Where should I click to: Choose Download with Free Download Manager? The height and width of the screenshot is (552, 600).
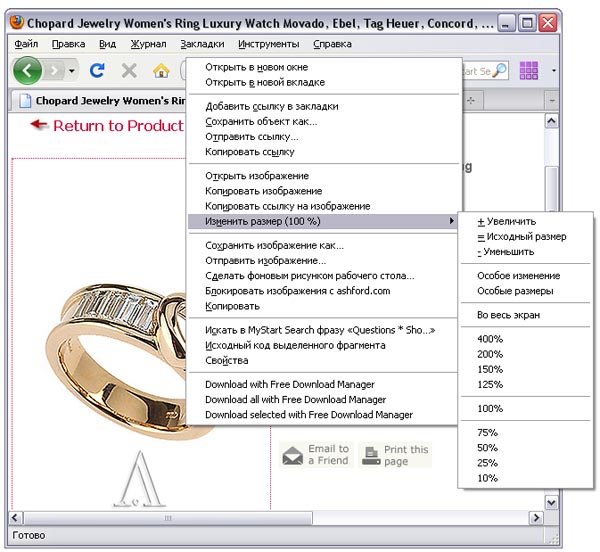tap(323, 384)
